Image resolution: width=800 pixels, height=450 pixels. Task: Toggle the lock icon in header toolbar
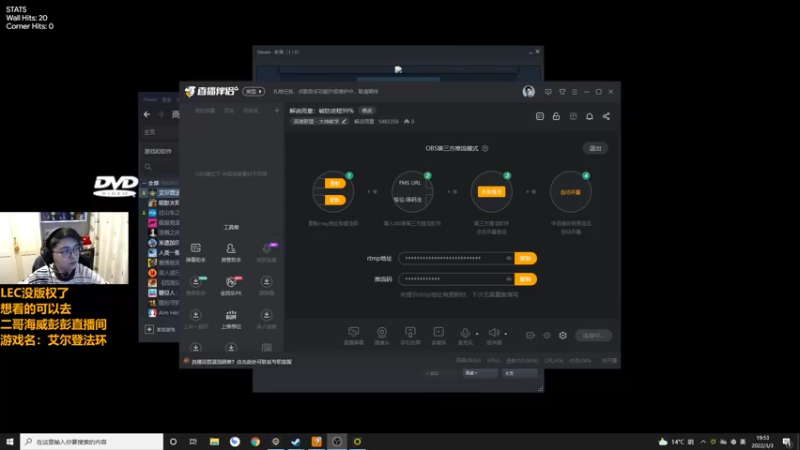556,116
